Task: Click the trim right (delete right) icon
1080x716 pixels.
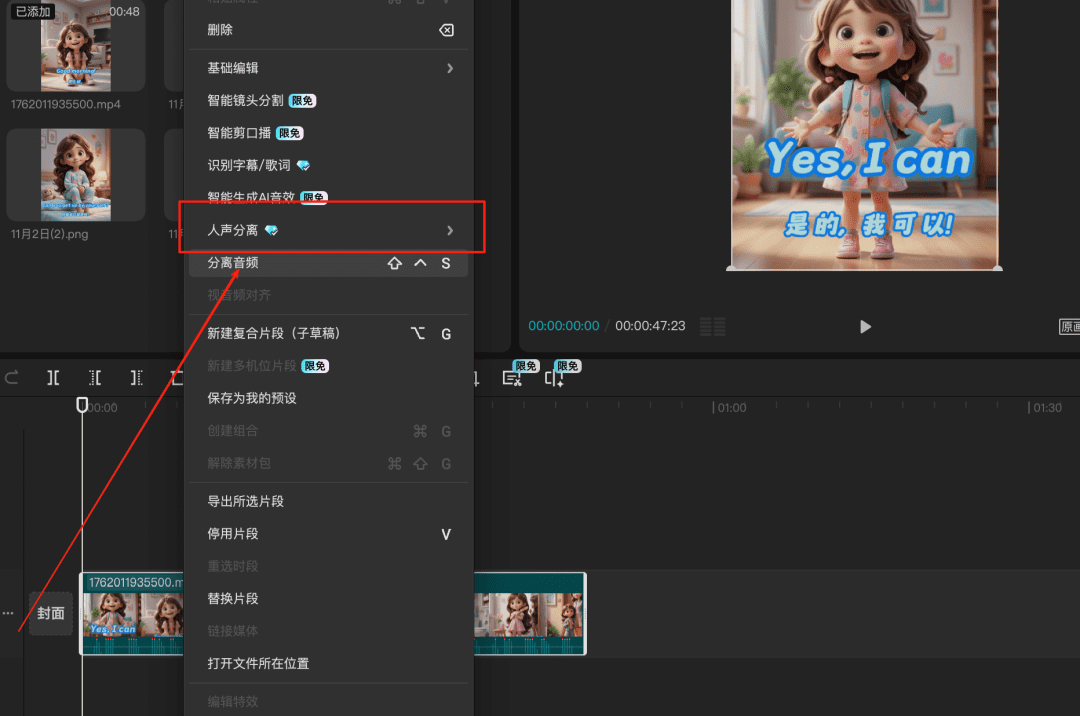Action: click(x=137, y=377)
